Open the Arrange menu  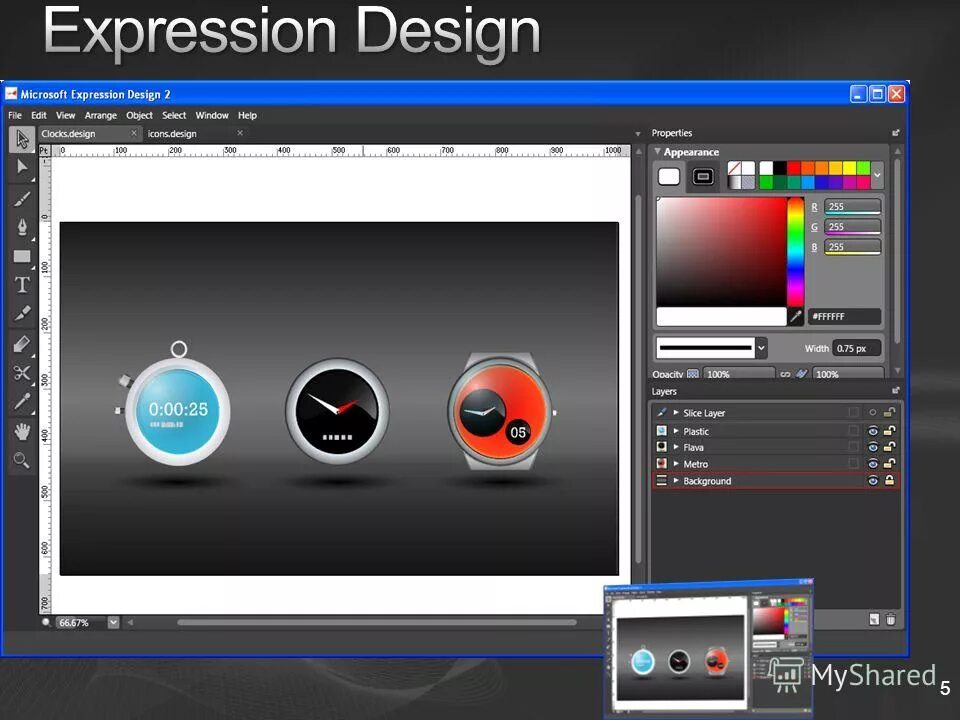[100, 115]
